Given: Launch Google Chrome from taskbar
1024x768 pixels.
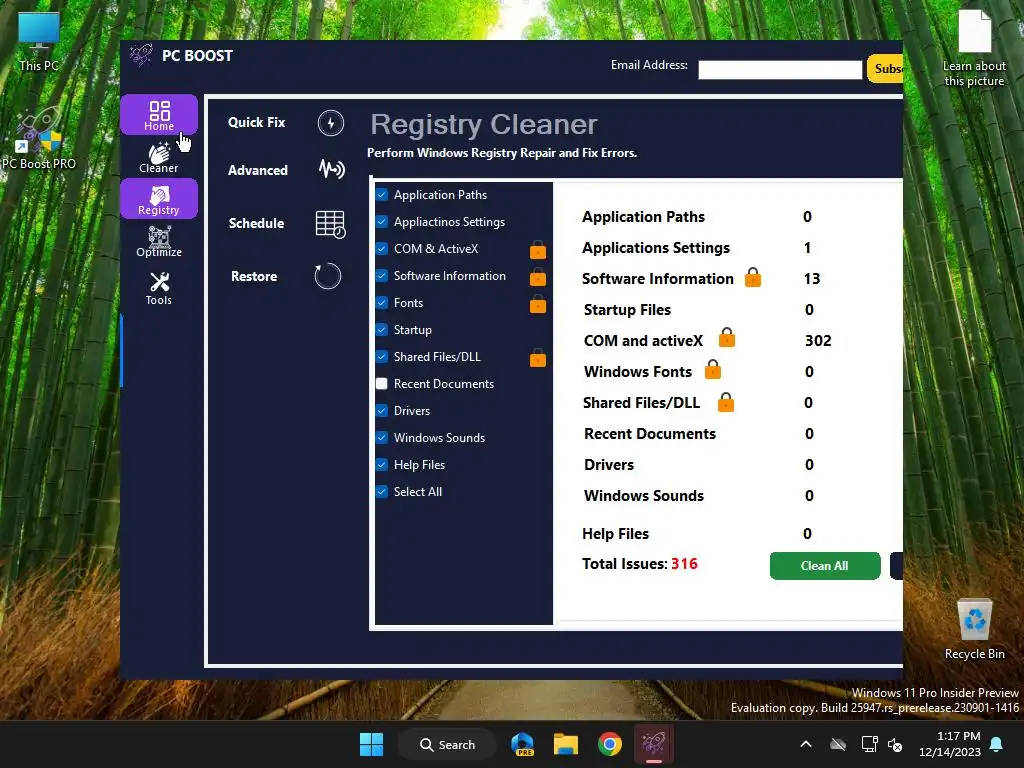Looking at the screenshot, I should 609,744.
